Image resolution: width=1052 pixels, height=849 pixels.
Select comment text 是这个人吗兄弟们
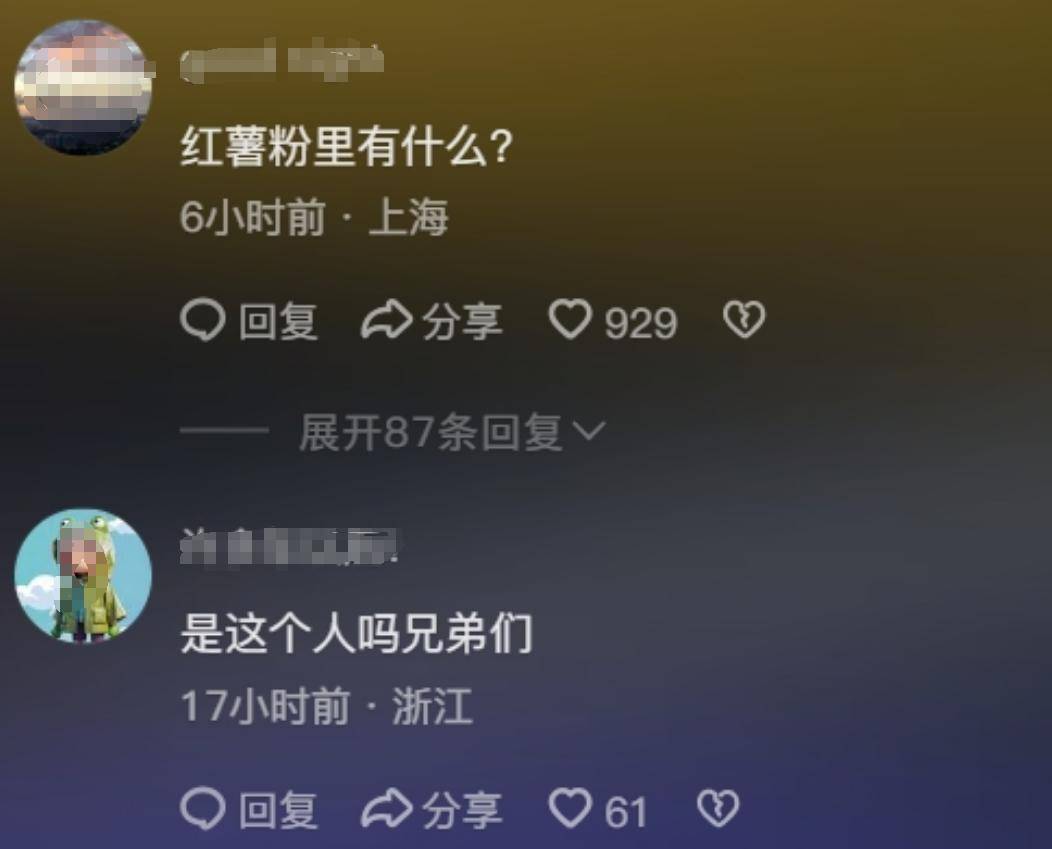click(x=357, y=633)
